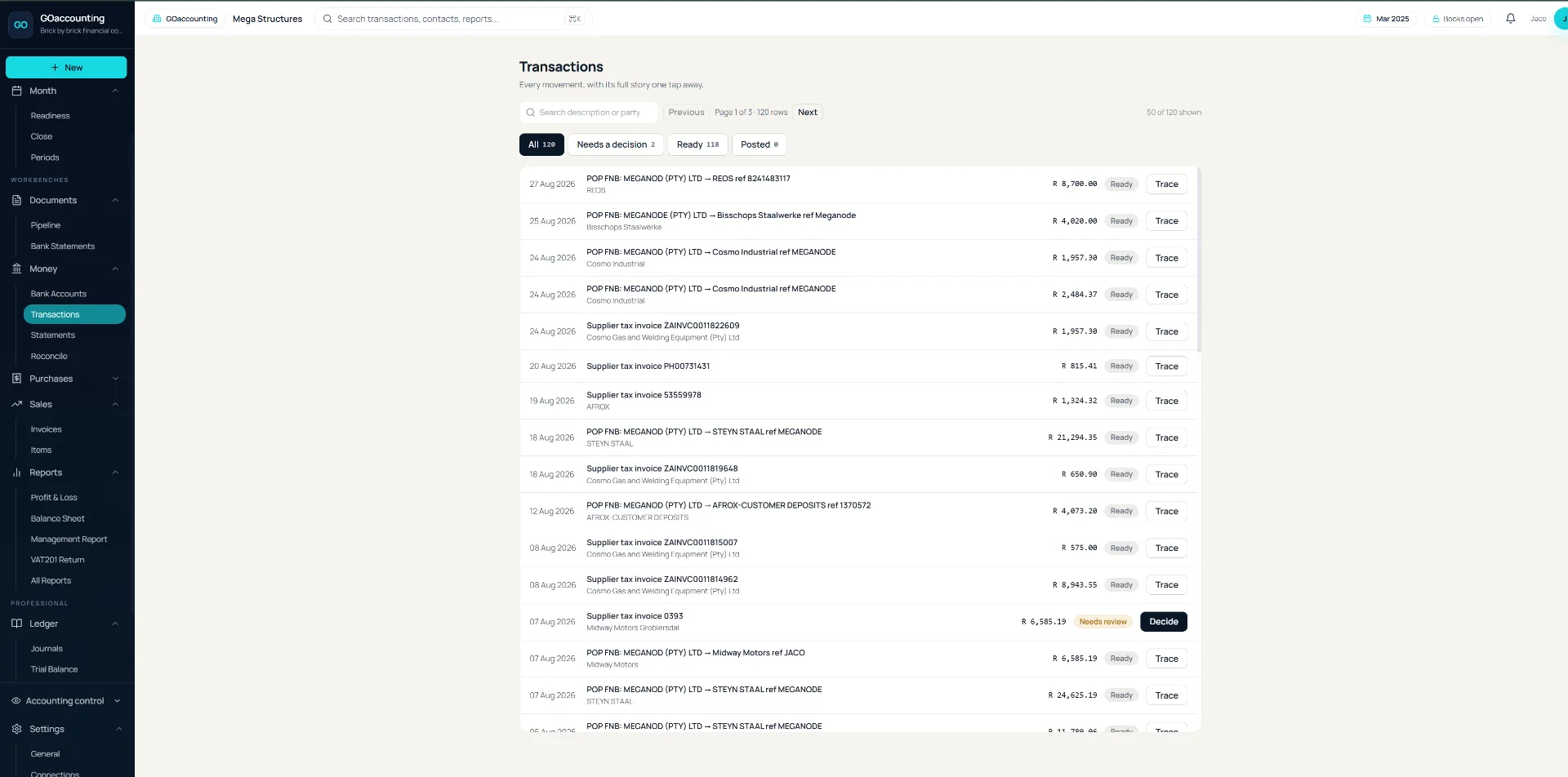
Task: Click the GO logo icon
Action: coord(20,24)
